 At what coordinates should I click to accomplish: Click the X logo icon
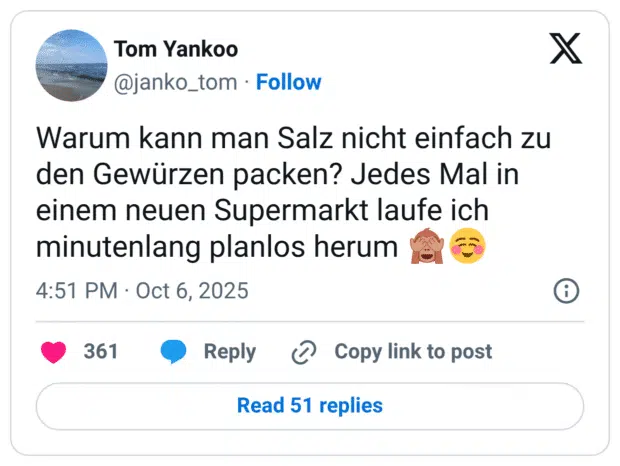point(566,48)
